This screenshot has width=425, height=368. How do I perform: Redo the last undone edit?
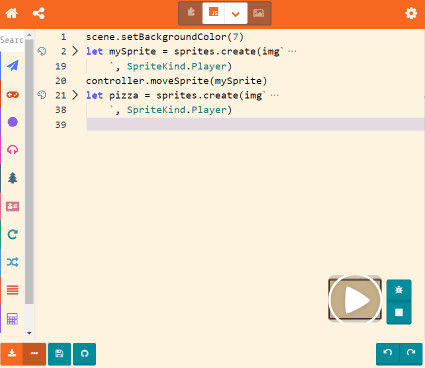point(411,353)
